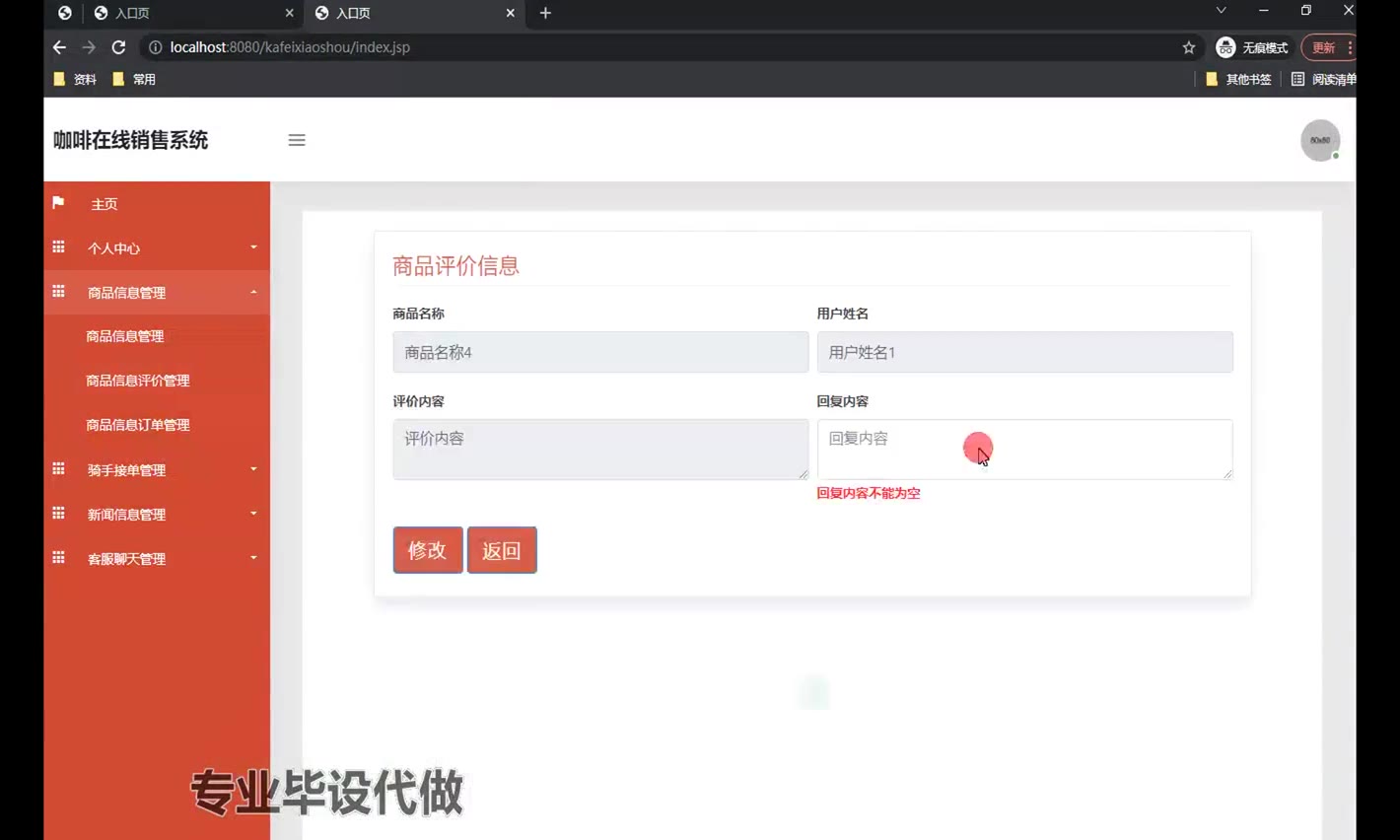Click the 评价内容 textarea
Image resolution: width=1400 pixels, height=840 pixels.
point(600,450)
